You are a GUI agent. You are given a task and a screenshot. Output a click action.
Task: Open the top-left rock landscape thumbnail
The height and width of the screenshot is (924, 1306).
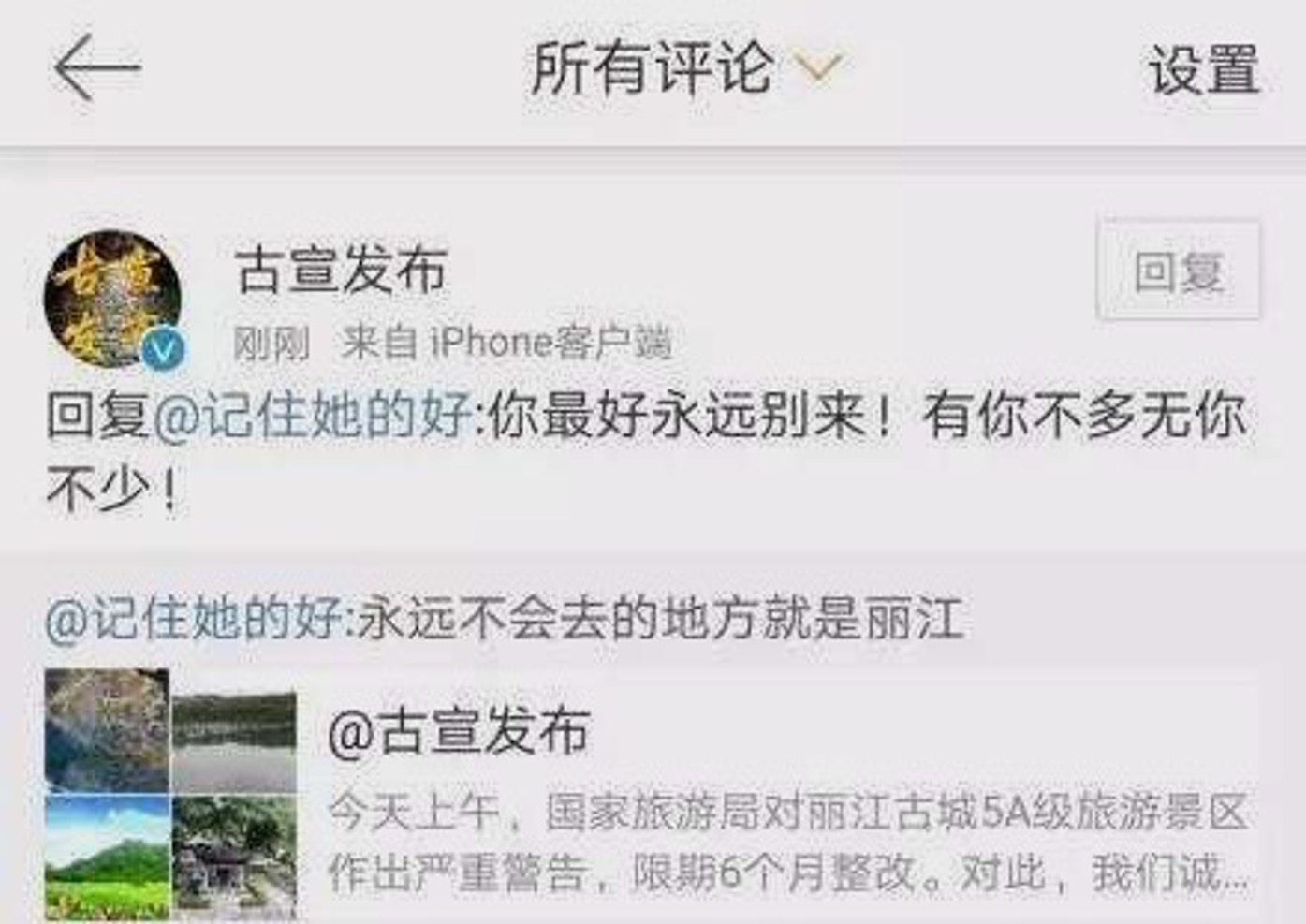pyautogui.click(x=107, y=729)
